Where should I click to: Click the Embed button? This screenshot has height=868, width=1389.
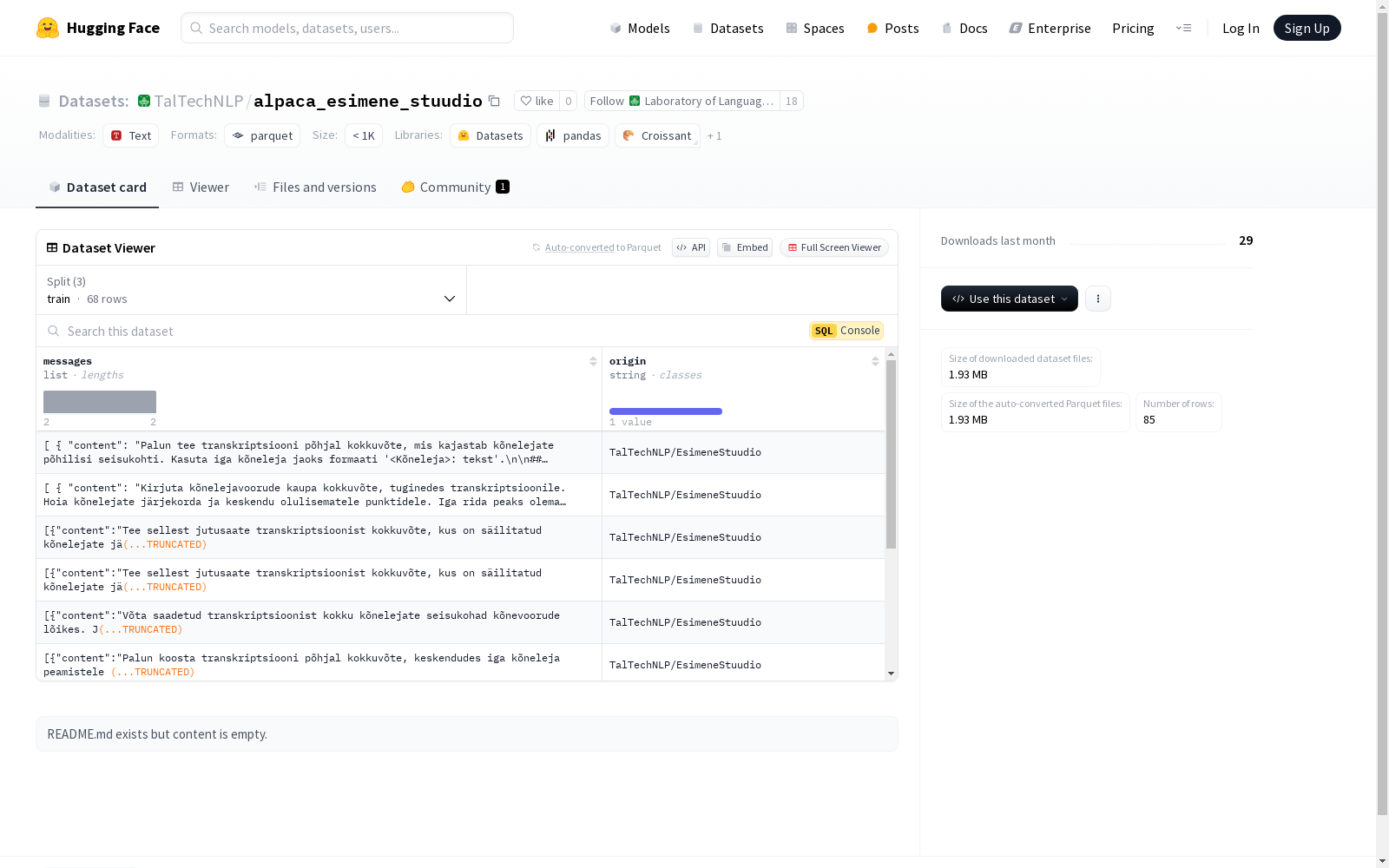pyautogui.click(x=745, y=247)
